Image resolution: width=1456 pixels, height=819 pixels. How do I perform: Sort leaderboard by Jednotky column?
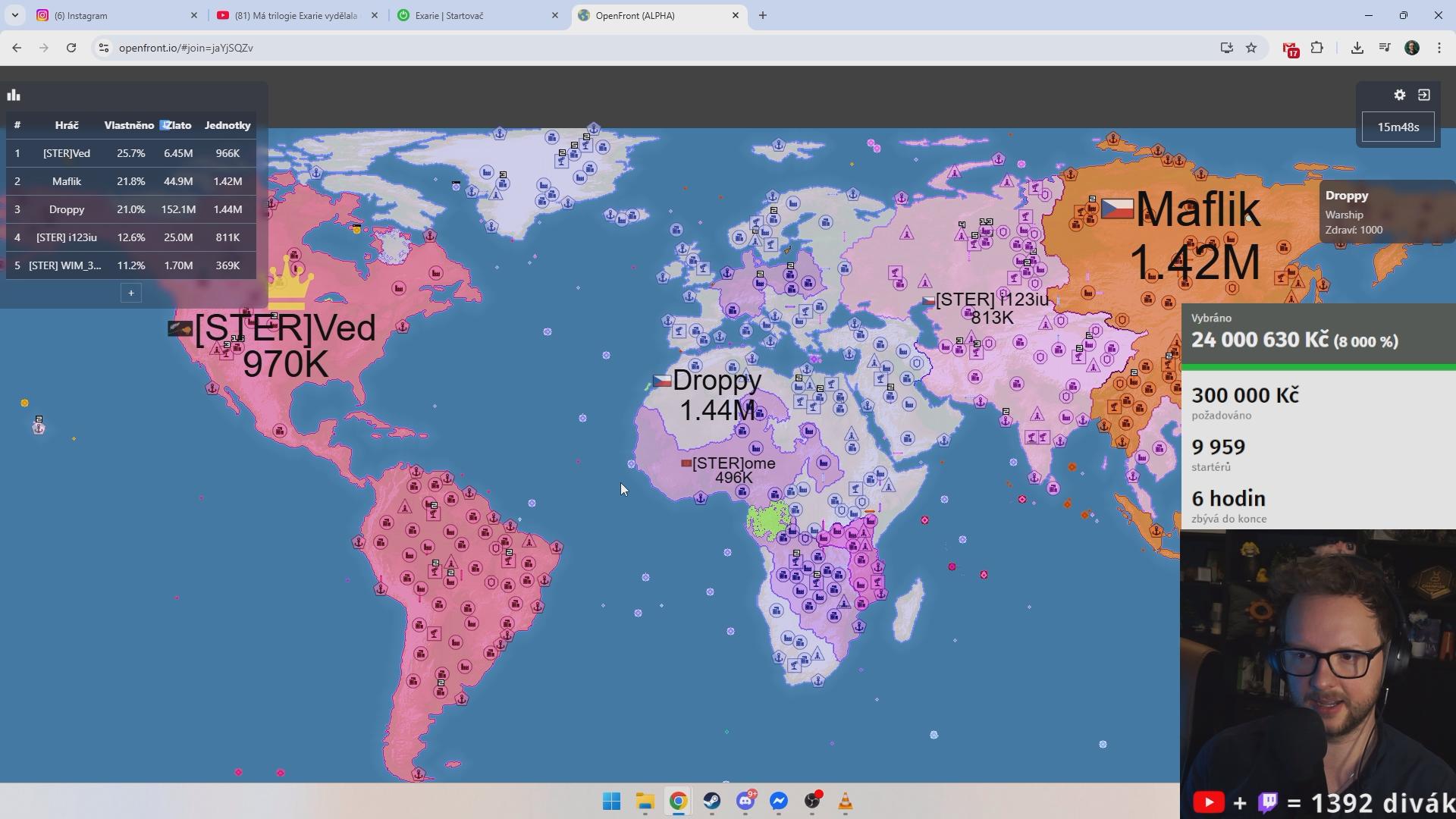tap(227, 125)
